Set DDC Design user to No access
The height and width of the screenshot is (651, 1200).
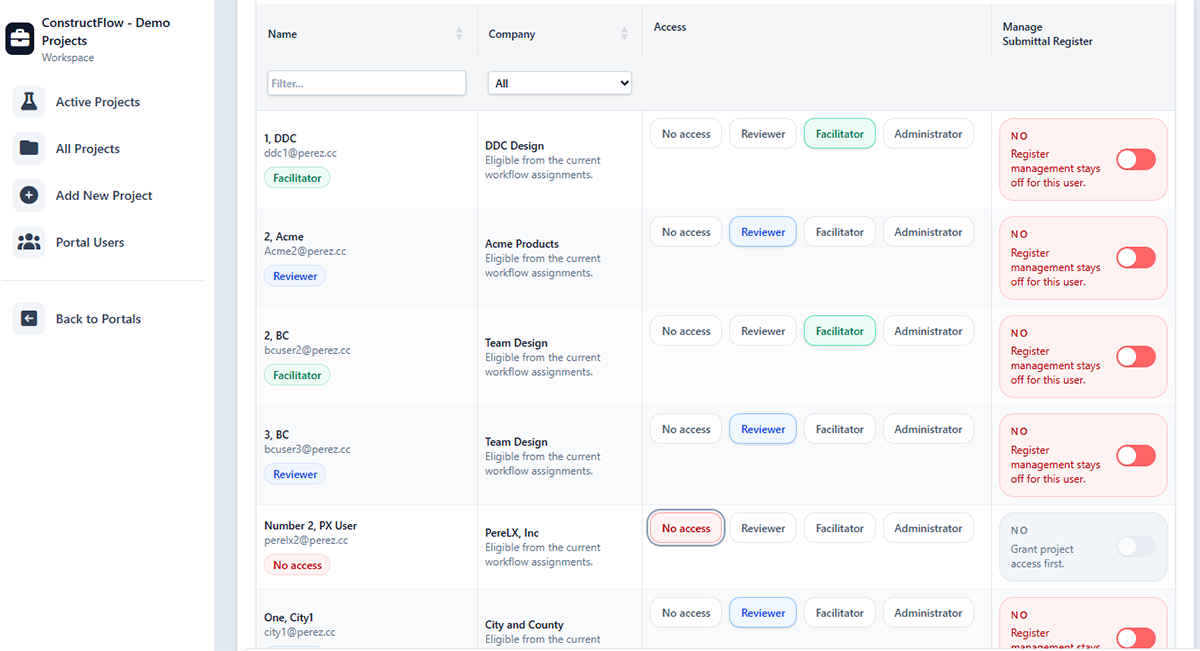tap(686, 134)
